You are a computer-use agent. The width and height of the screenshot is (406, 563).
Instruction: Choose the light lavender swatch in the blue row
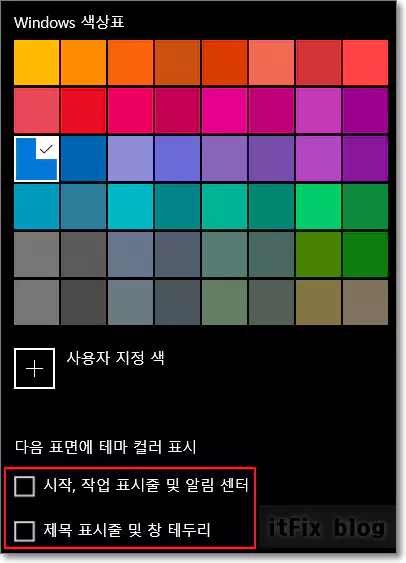pos(130,158)
